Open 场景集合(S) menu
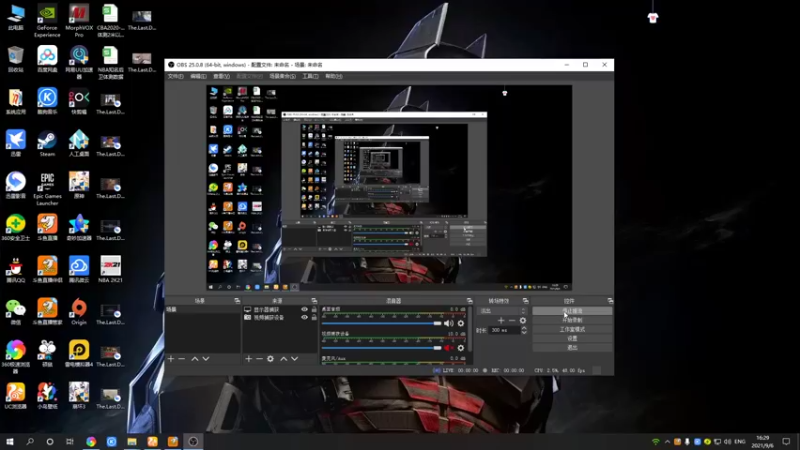Viewport: 800px width, 450px height. coord(282,77)
